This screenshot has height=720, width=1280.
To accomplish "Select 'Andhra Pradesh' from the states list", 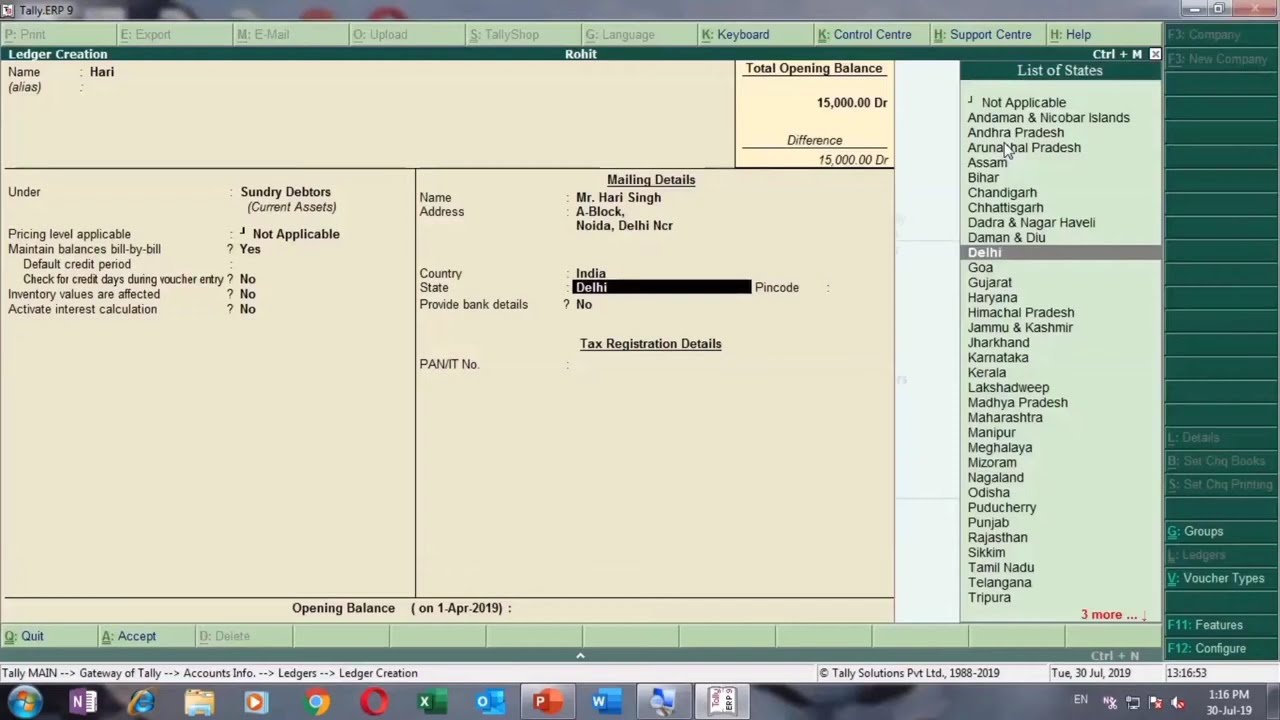I will coord(1016,132).
